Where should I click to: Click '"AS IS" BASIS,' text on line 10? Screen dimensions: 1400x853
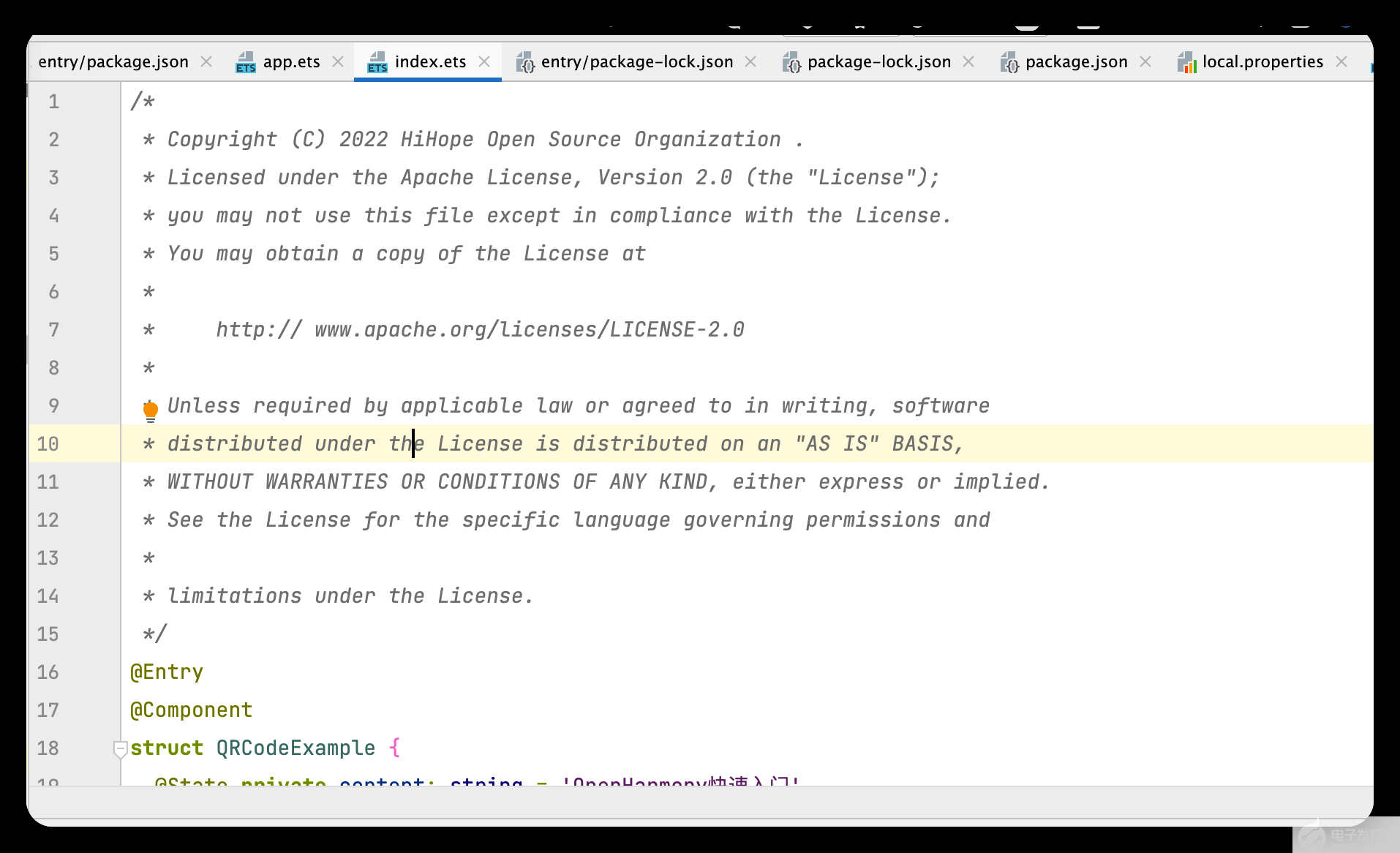tap(879, 444)
